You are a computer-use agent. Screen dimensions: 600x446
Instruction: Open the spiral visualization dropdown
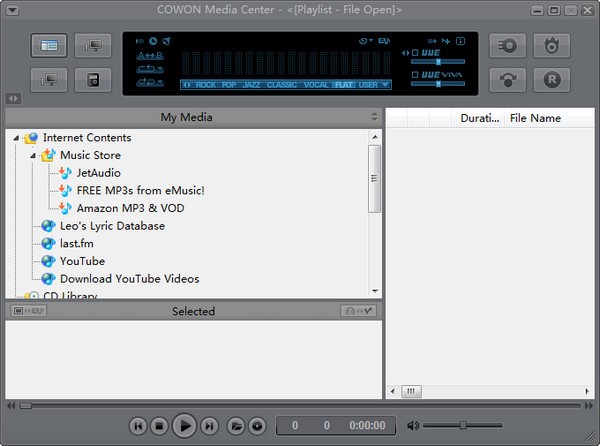pyautogui.click(x=366, y=41)
